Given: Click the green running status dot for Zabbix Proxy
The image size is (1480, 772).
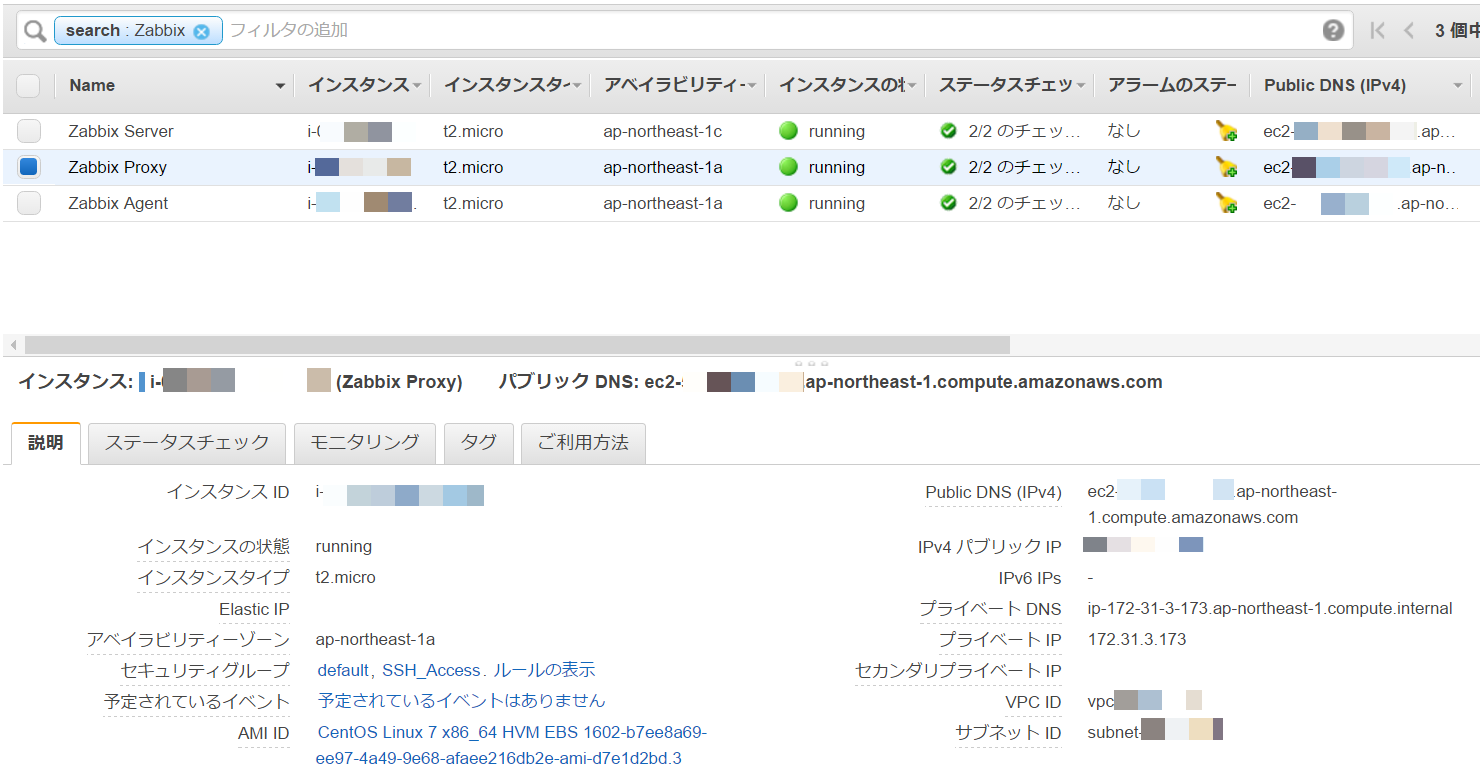Looking at the screenshot, I should click(x=788, y=167).
